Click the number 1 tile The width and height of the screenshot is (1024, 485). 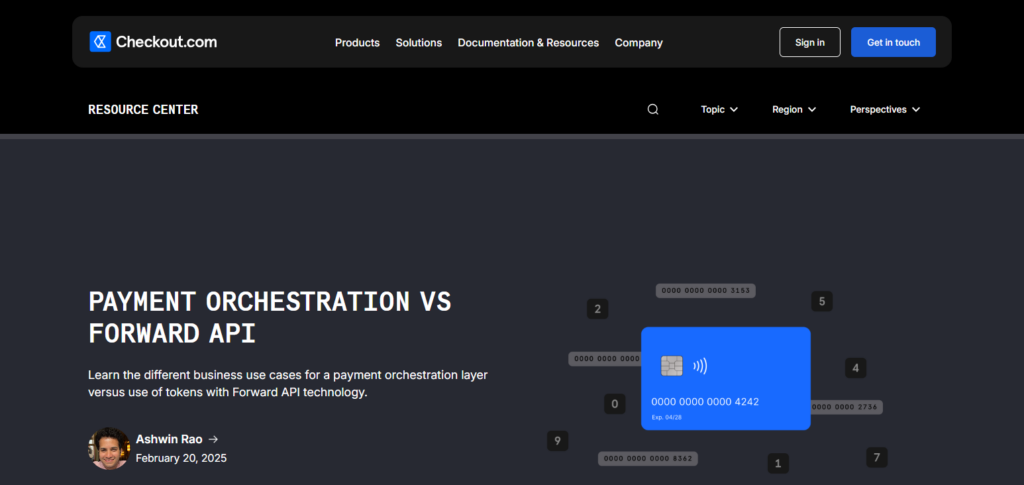click(778, 463)
